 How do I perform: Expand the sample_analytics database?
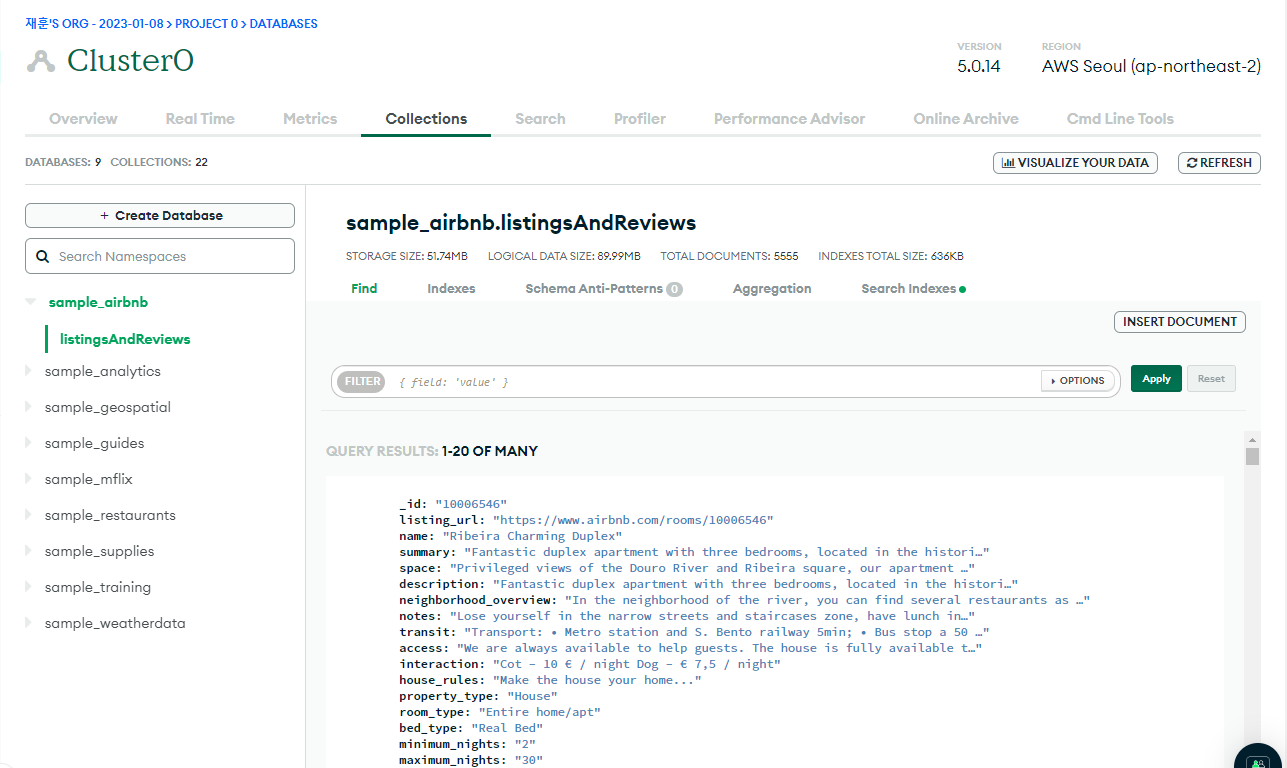click(29, 371)
